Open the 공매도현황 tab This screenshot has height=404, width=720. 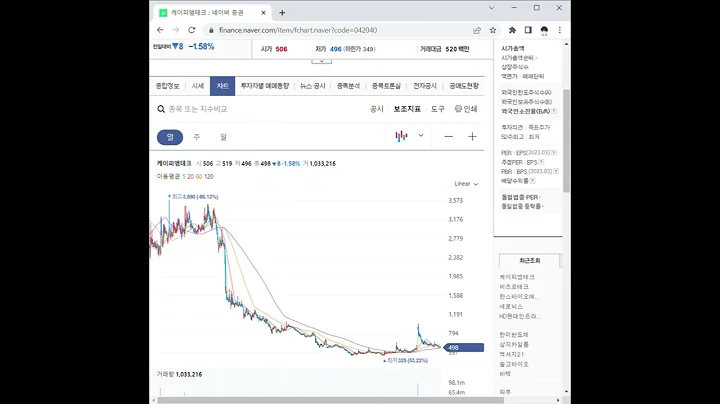click(464, 86)
